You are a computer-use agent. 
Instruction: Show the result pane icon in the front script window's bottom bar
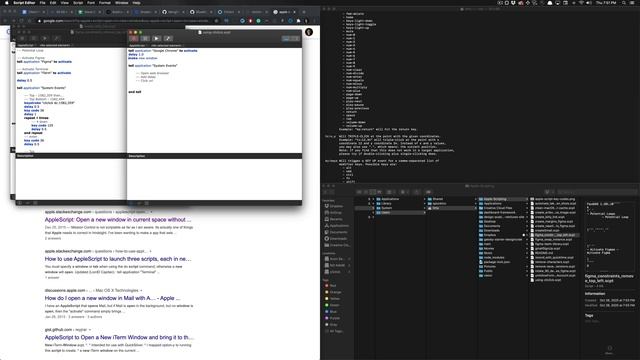[x=139, y=203]
